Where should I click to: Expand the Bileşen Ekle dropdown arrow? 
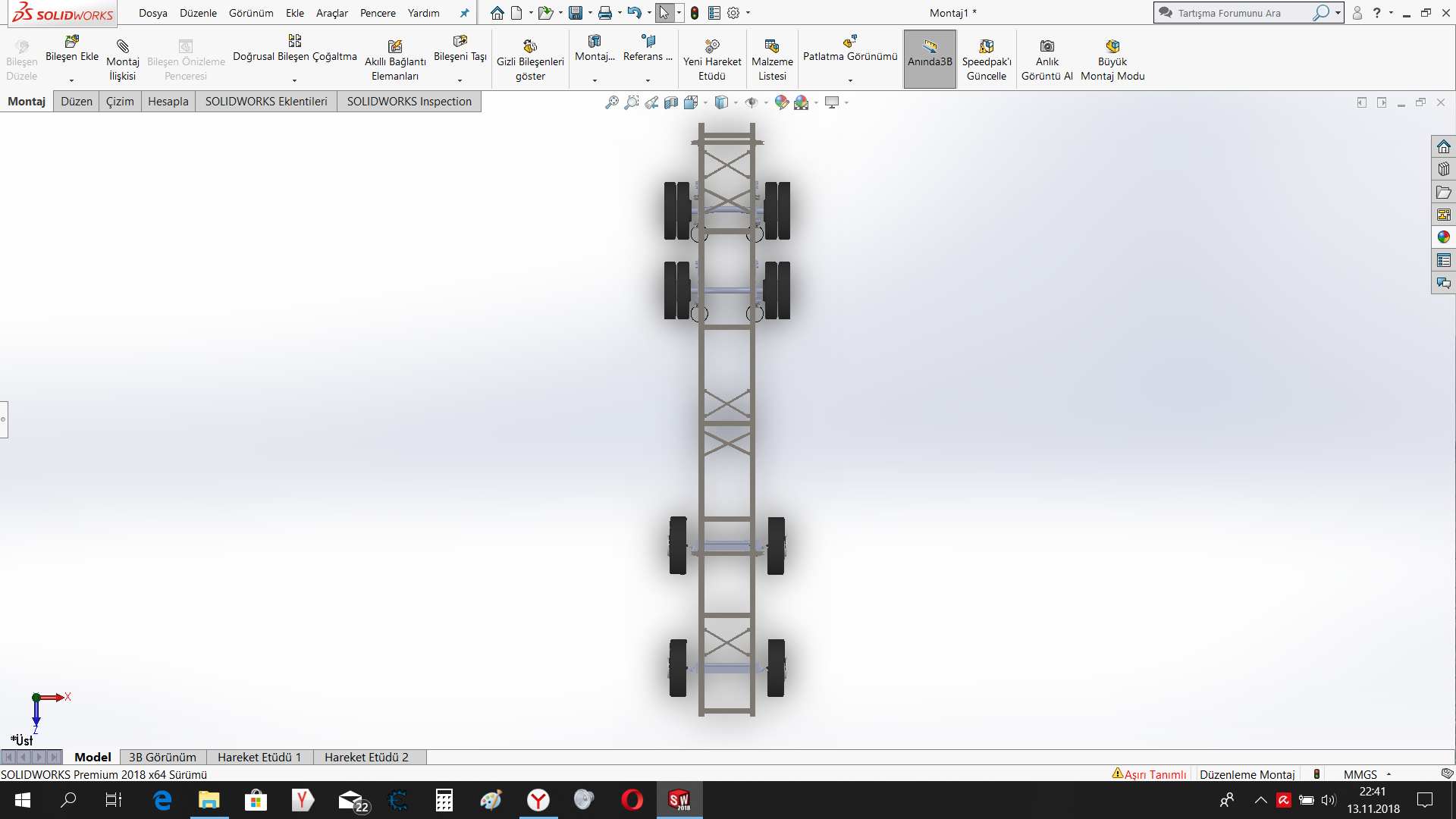pyautogui.click(x=72, y=80)
